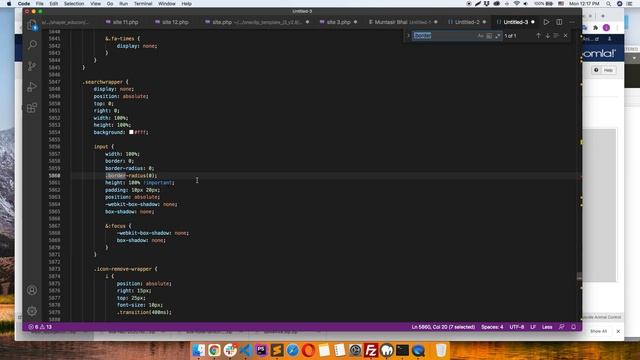Click the #fff color swatch

click(131, 132)
